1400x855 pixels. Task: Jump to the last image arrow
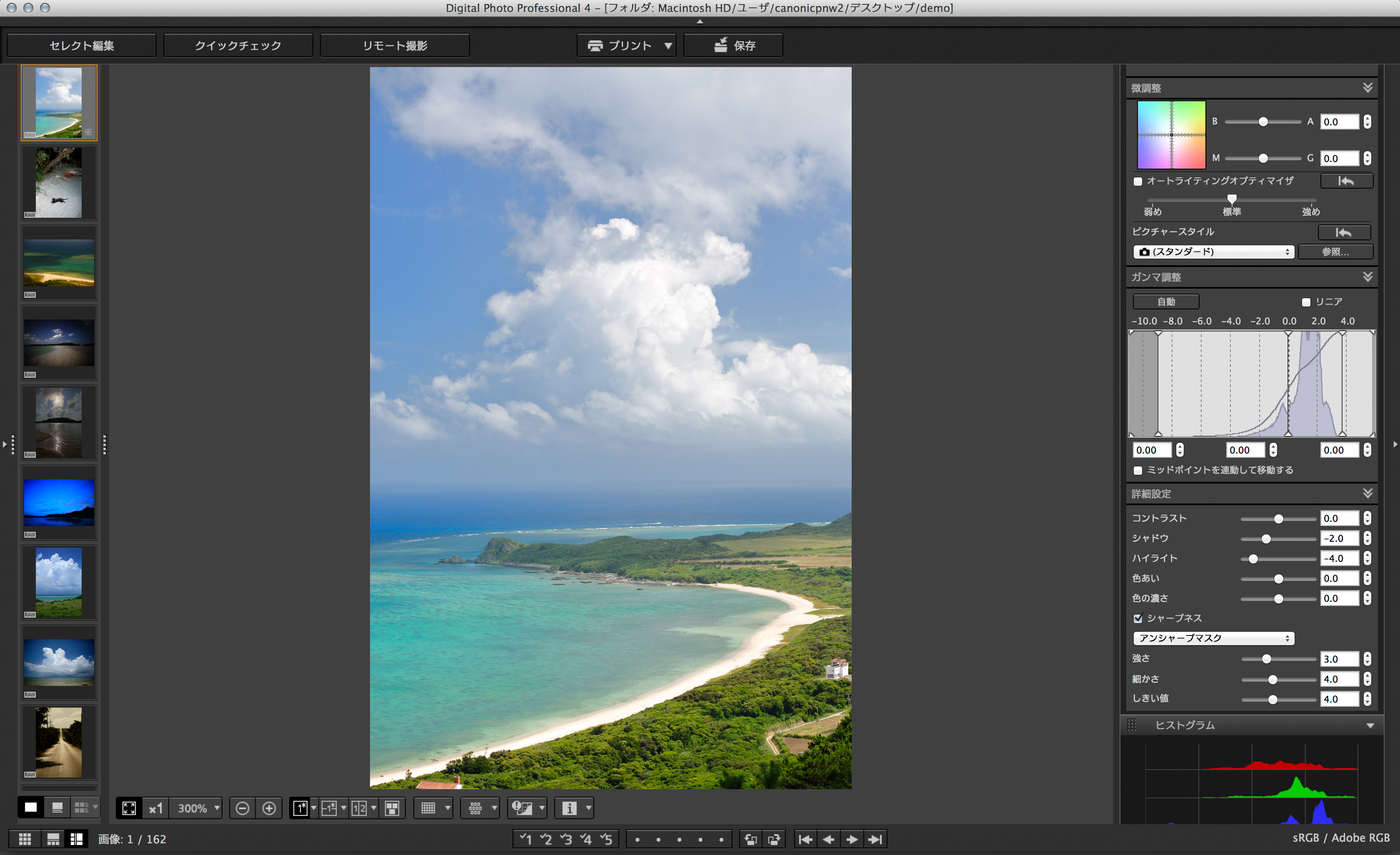pos(875,839)
